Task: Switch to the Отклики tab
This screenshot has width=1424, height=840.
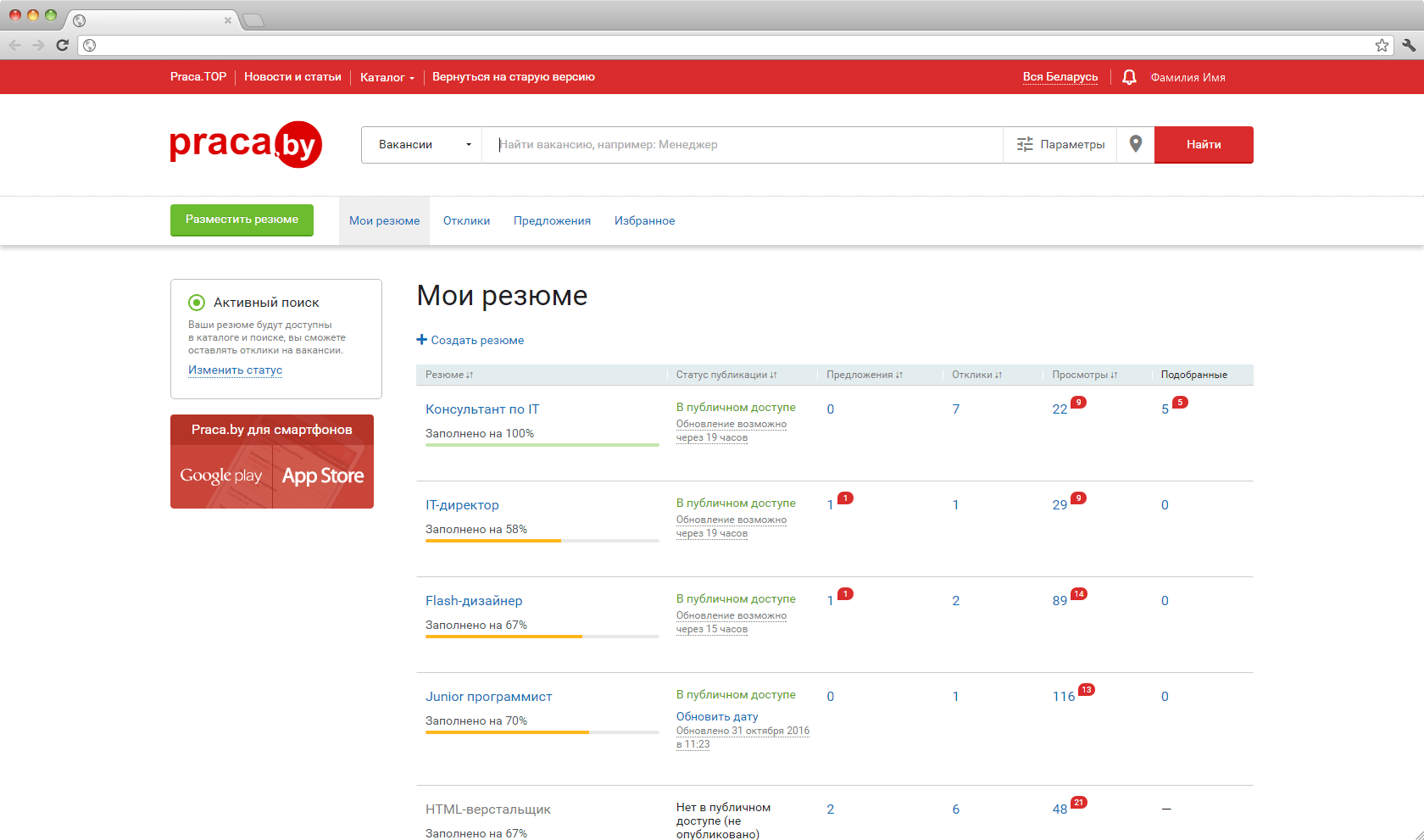Action: point(466,220)
